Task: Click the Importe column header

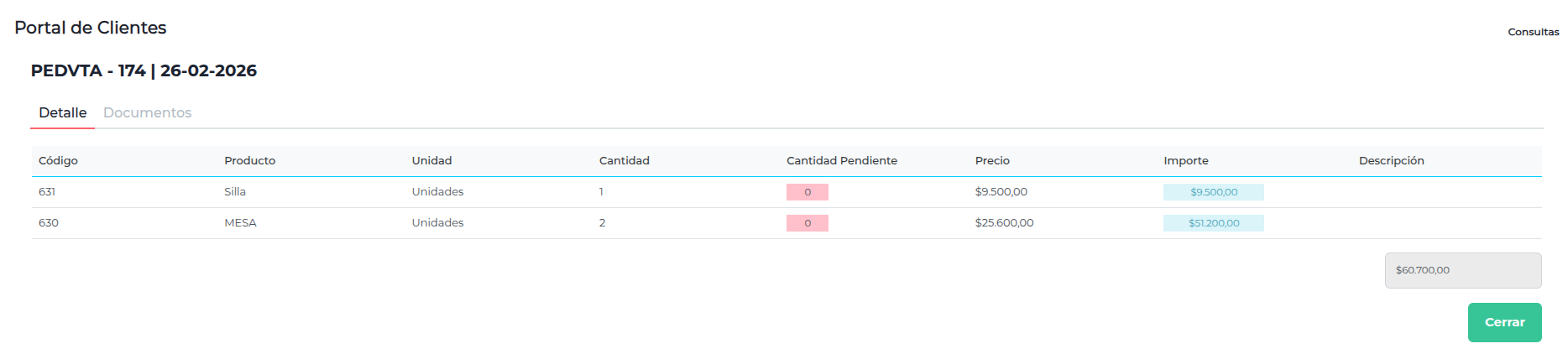Action: pos(1185,160)
